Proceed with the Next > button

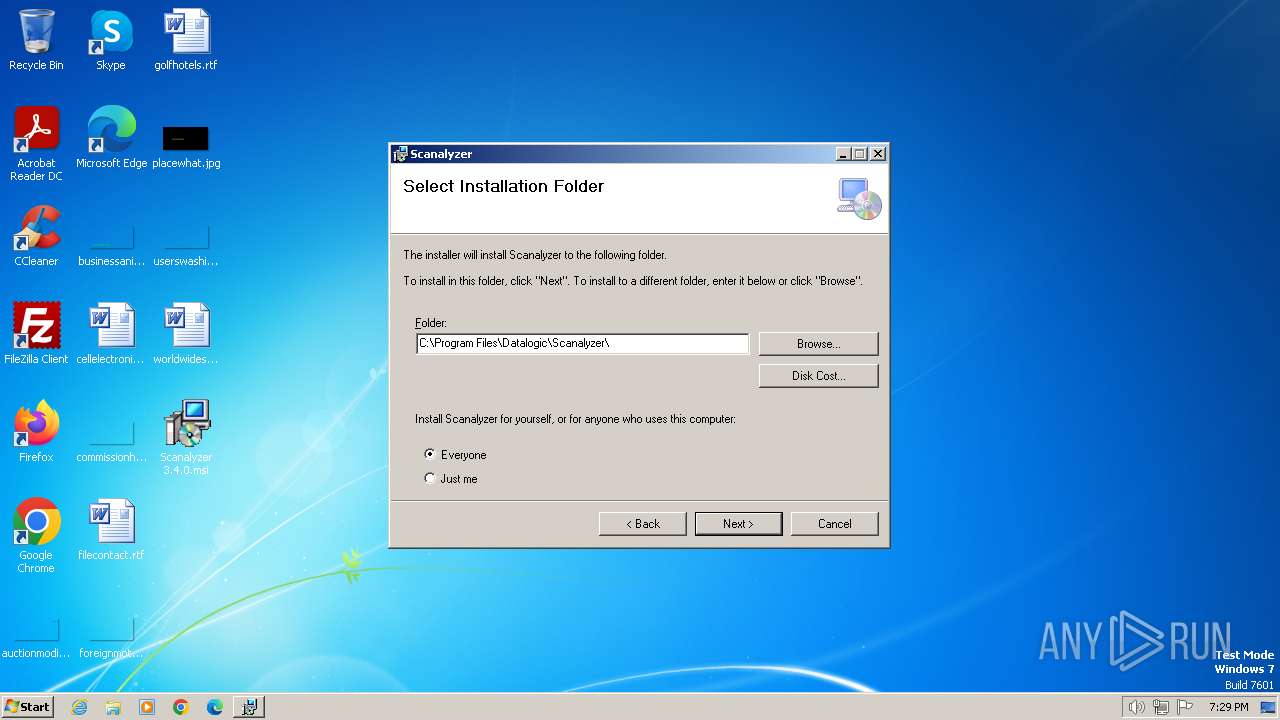coord(738,524)
